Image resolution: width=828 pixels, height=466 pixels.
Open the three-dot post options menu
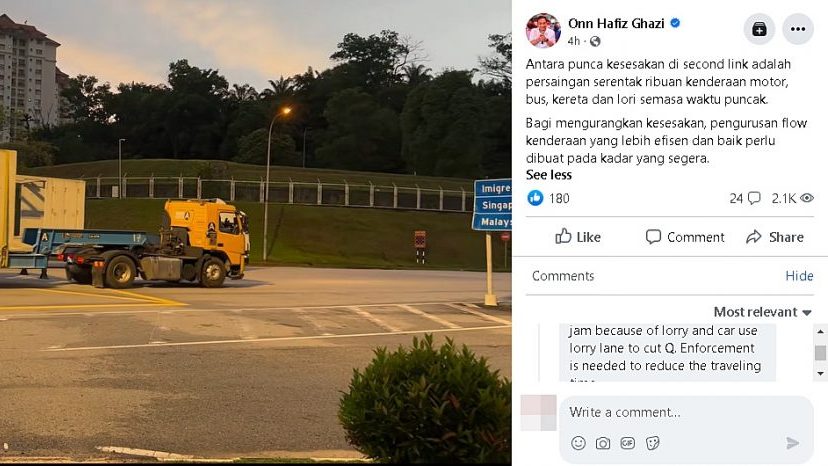[798, 29]
